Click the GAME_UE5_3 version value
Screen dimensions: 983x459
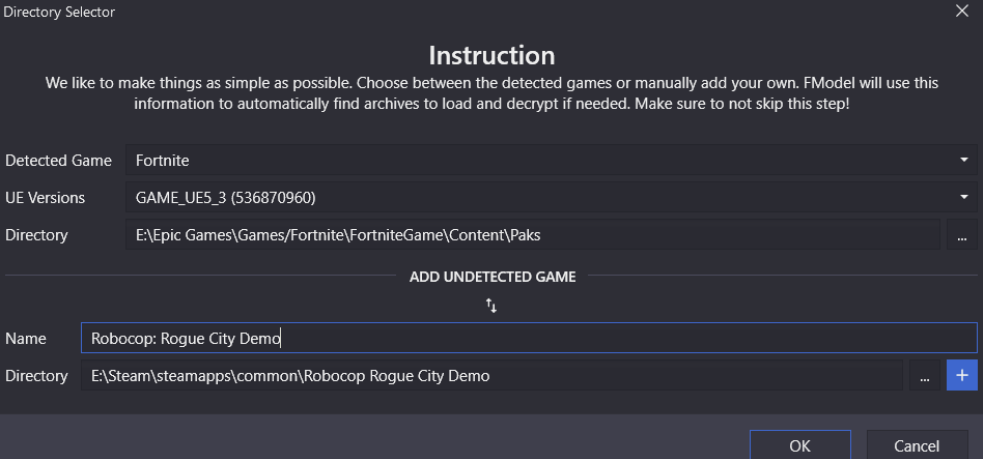(x=226, y=198)
